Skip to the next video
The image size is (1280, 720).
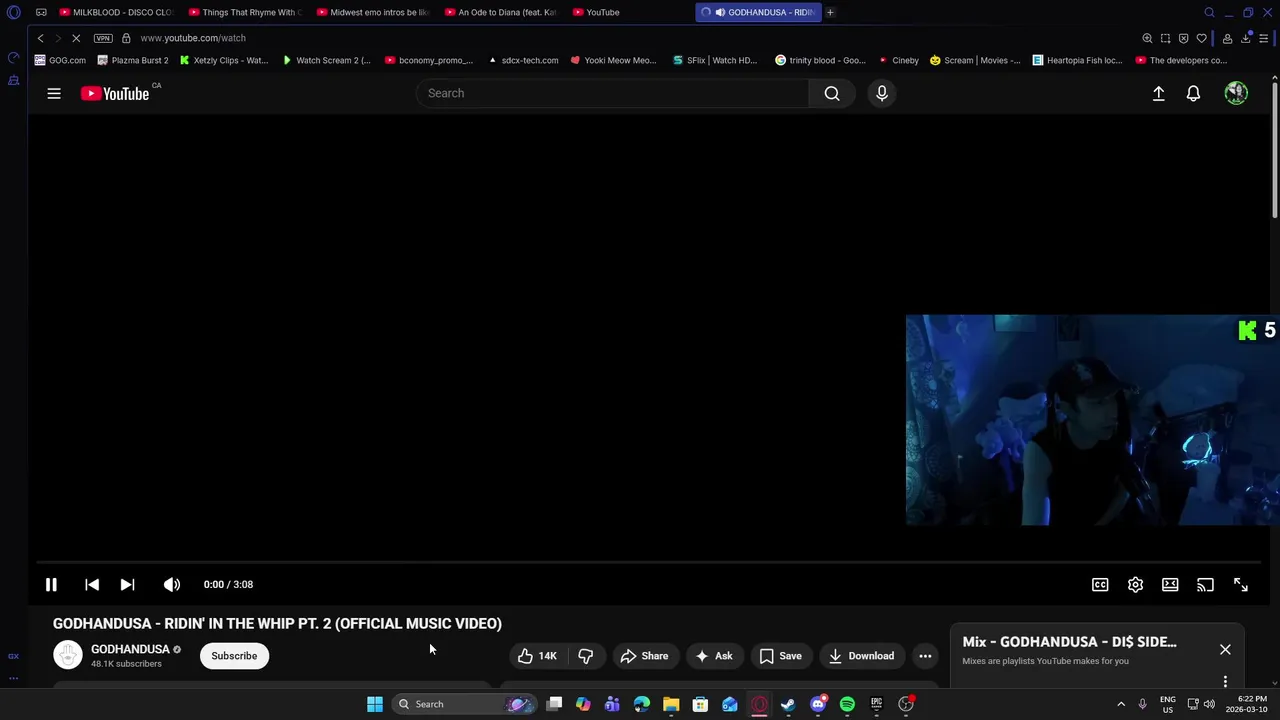127,585
